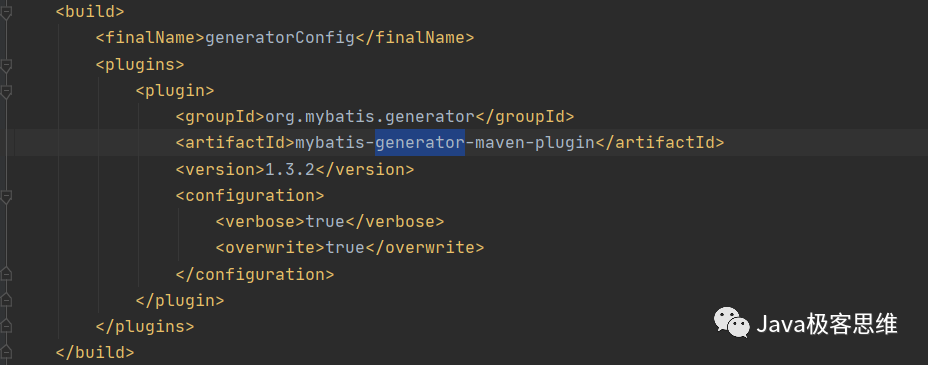This screenshot has width=928, height=365.
Task: Click the opening <configuration> tag text
Action: pyautogui.click(x=250, y=195)
